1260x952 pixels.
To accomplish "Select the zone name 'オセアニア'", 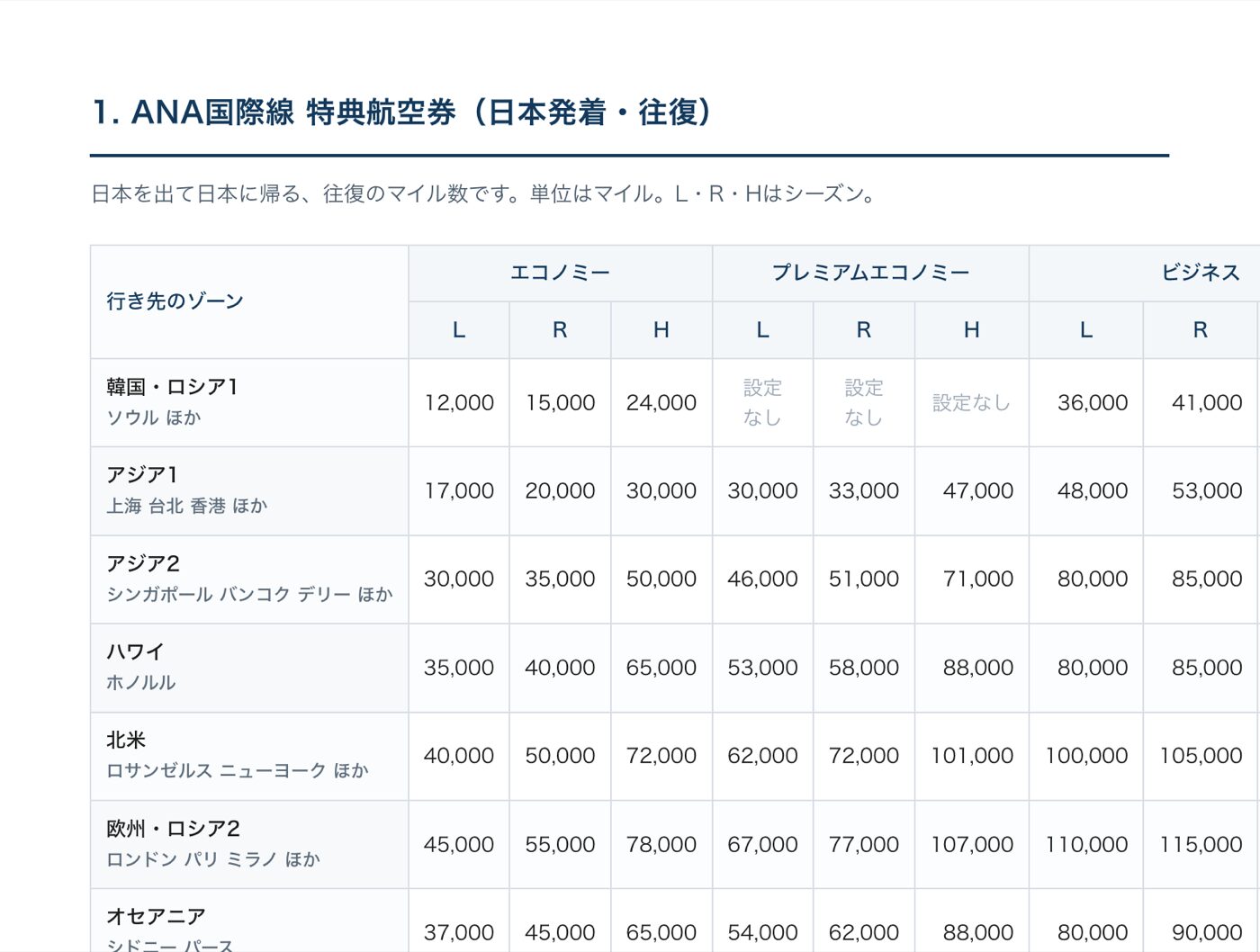I will [x=156, y=917].
